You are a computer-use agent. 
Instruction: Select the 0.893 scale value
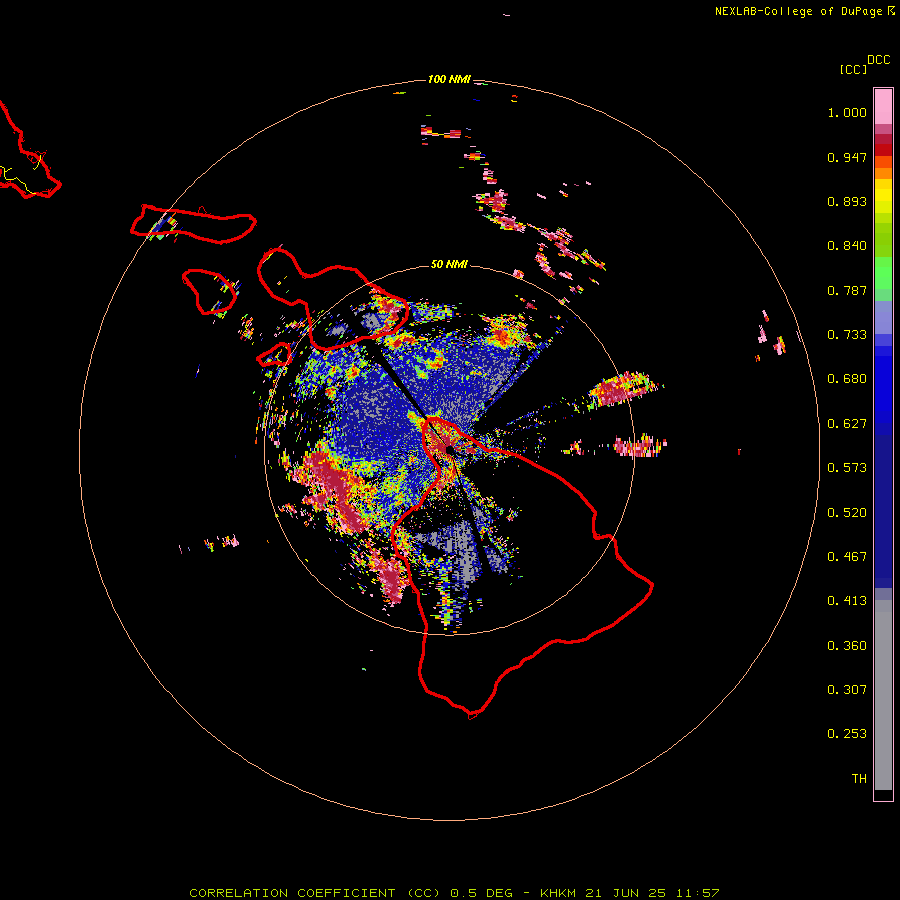coord(847,201)
